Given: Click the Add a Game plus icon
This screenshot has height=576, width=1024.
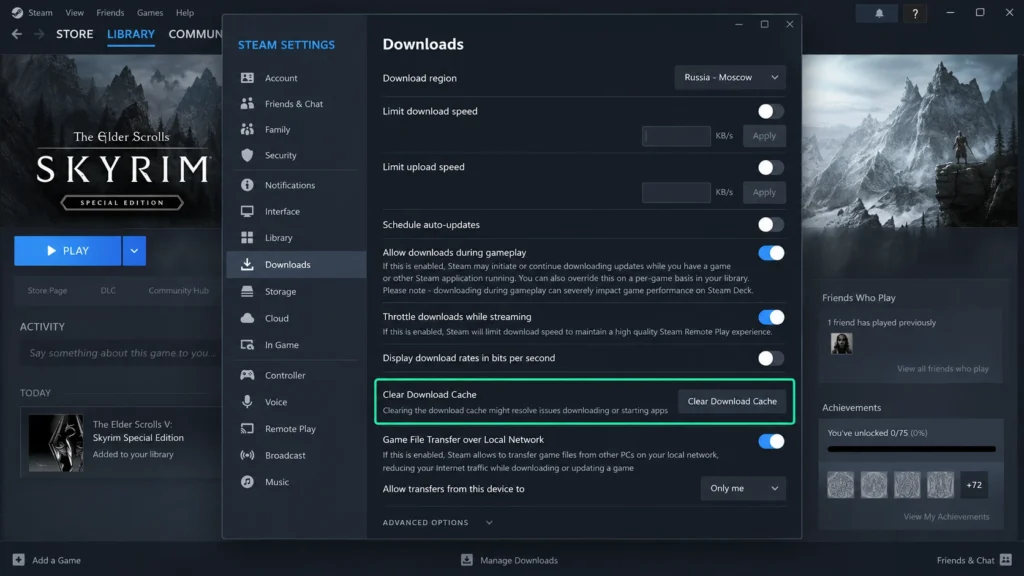Looking at the screenshot, I should pos(18,560).
